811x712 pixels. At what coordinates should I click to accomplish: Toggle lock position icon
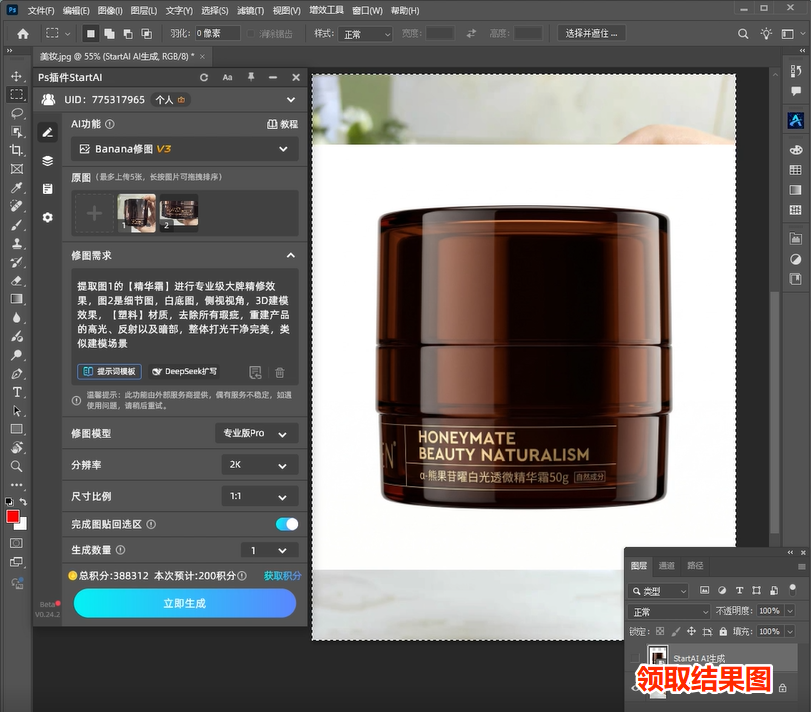(x=691, y=631)
